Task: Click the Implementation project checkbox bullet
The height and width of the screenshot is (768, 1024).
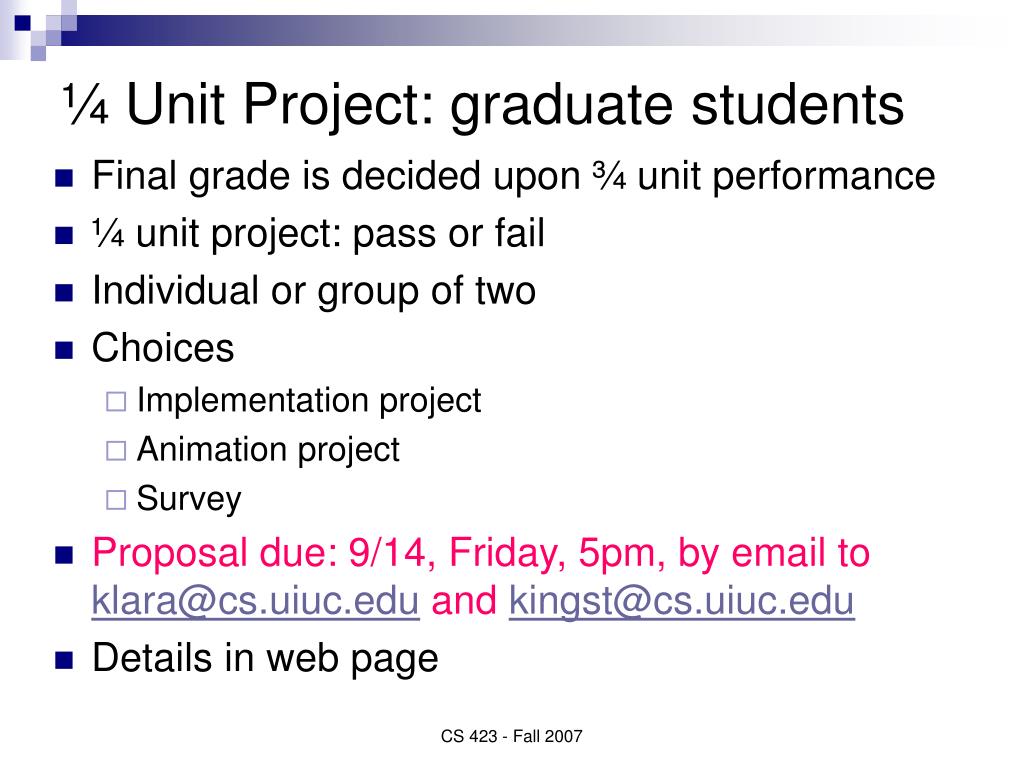Action: (x=116, y=401)
